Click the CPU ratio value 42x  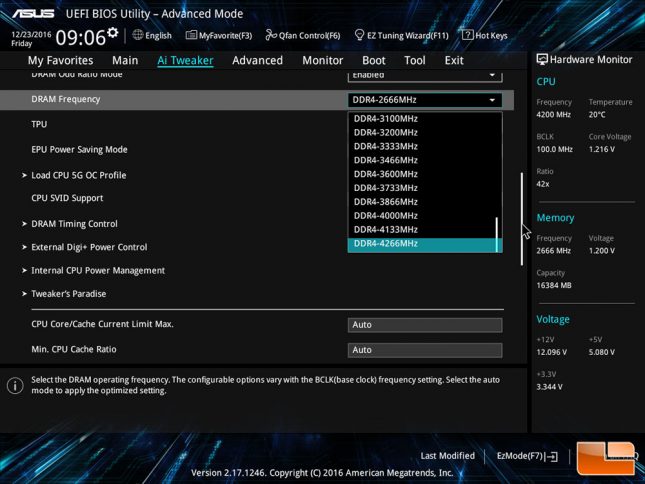[543, 184]
